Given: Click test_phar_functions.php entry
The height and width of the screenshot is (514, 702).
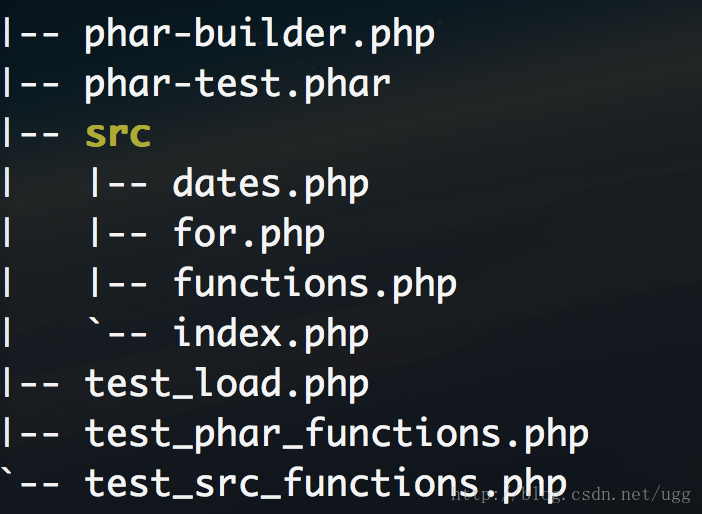Looking at the screenshot, I should coord(336,434).
